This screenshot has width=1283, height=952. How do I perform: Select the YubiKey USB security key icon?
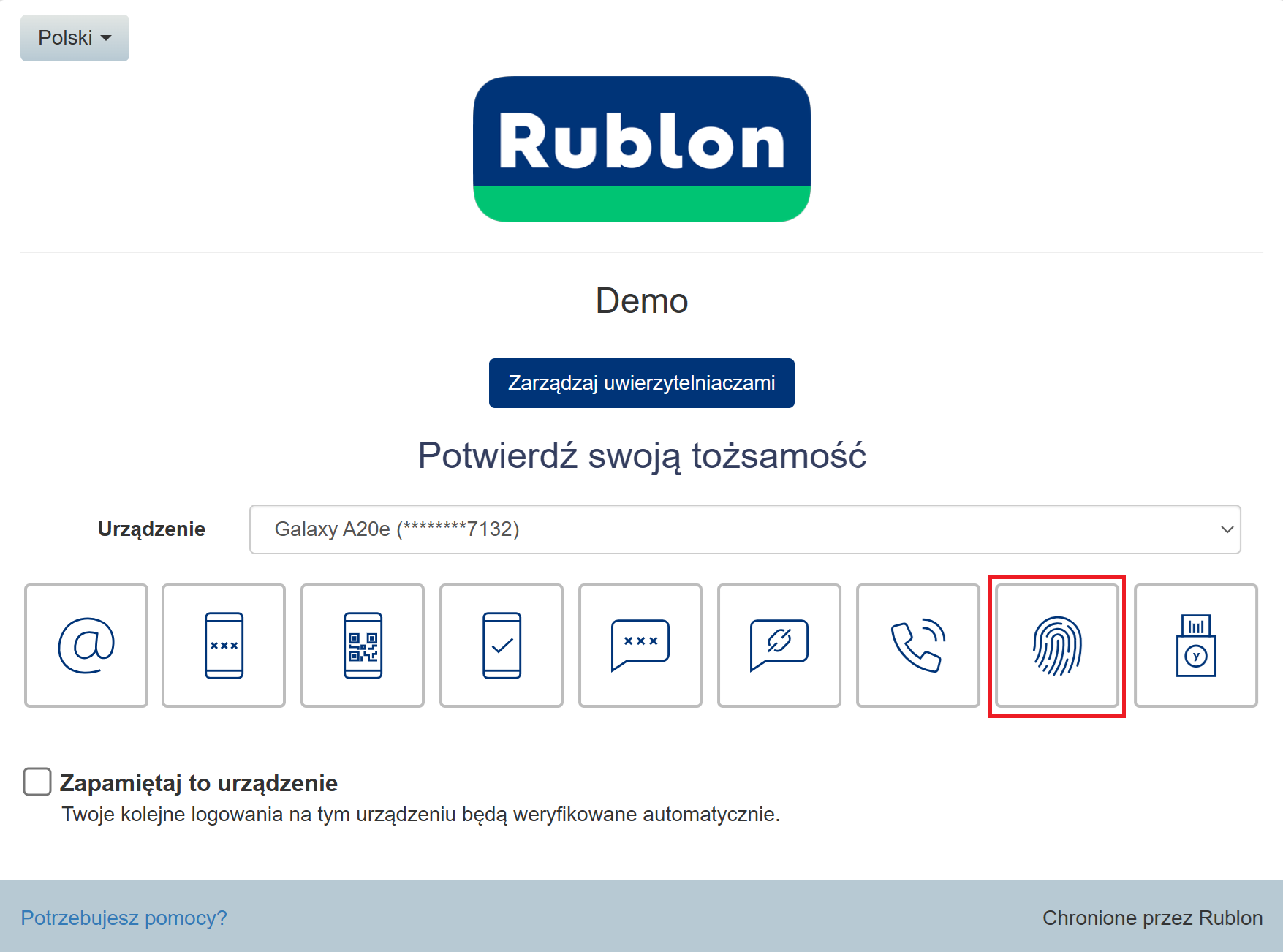click(1196, 645)
